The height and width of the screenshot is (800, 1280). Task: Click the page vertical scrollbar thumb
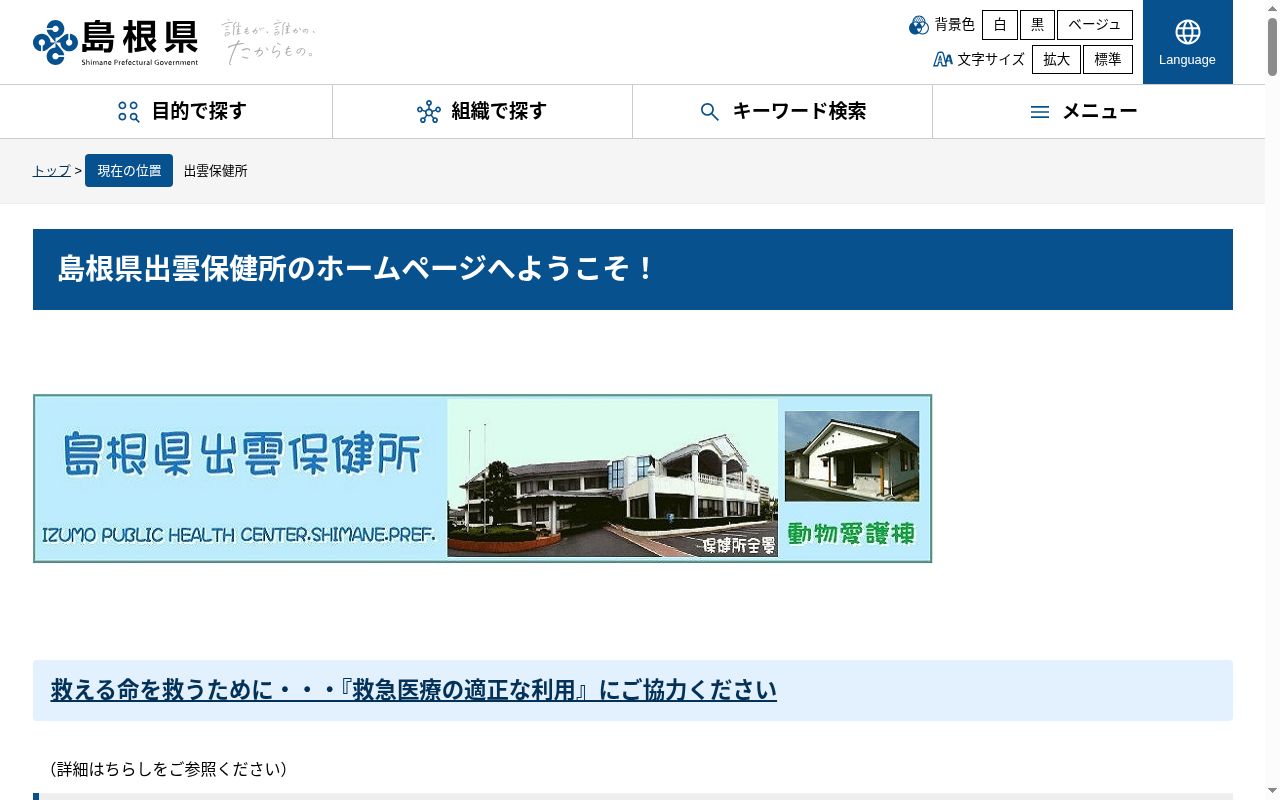[x=1272, y=47]
